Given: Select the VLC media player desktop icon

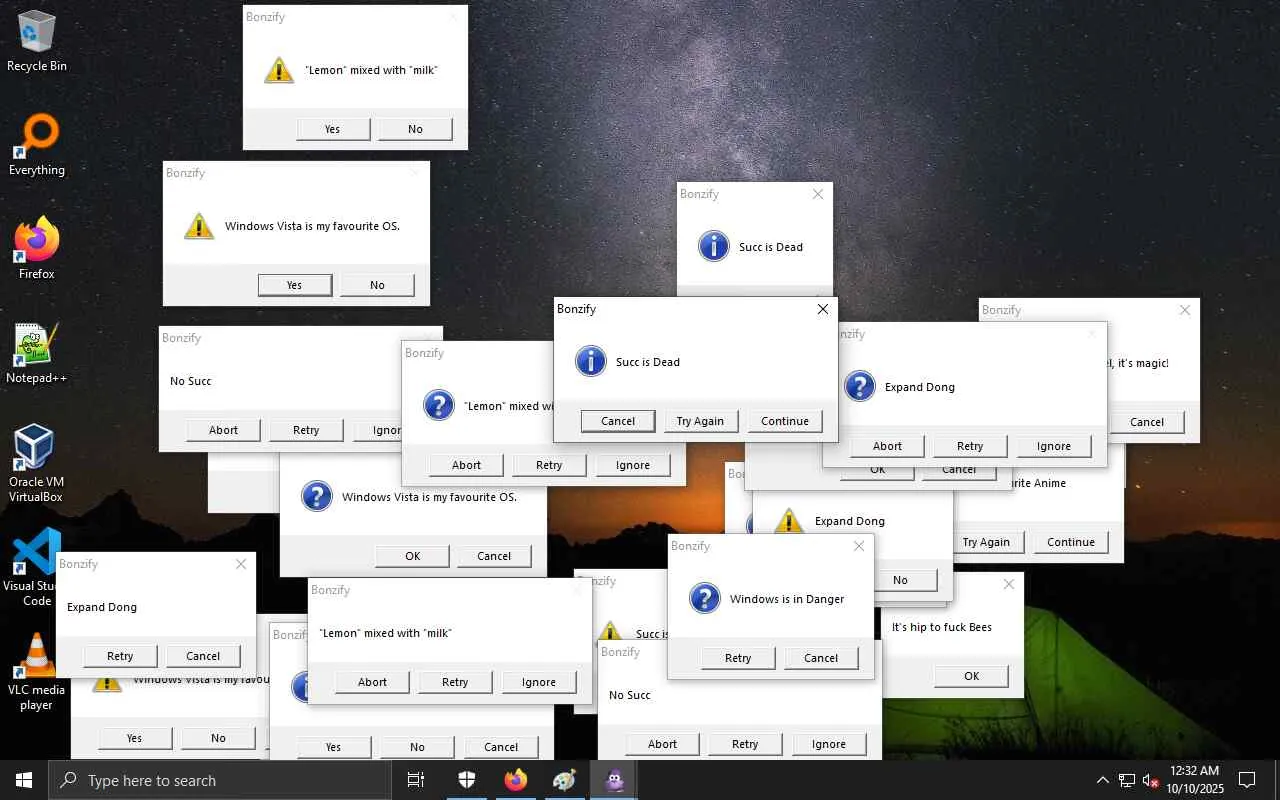Looking at the screenshot, I should (x=36, y=672).
